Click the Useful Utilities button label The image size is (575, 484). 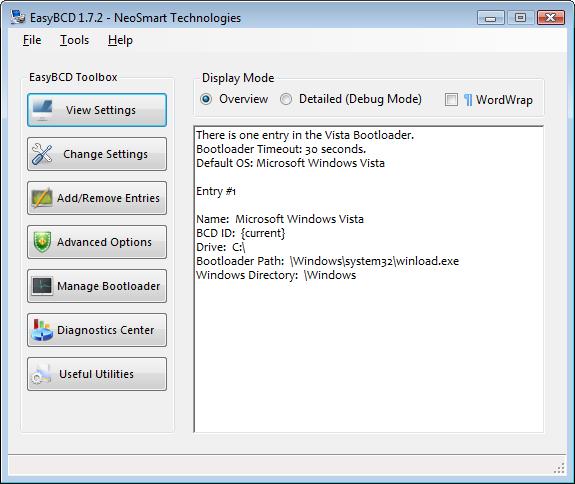coord(96,374)
